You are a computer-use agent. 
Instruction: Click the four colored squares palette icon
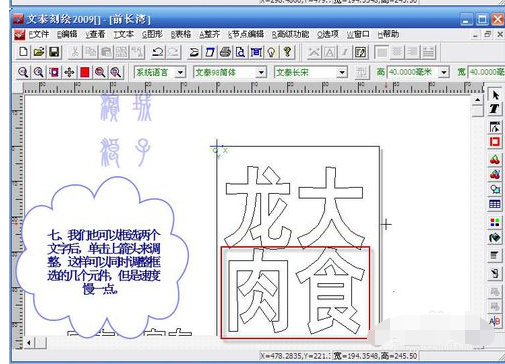point(495,222)
